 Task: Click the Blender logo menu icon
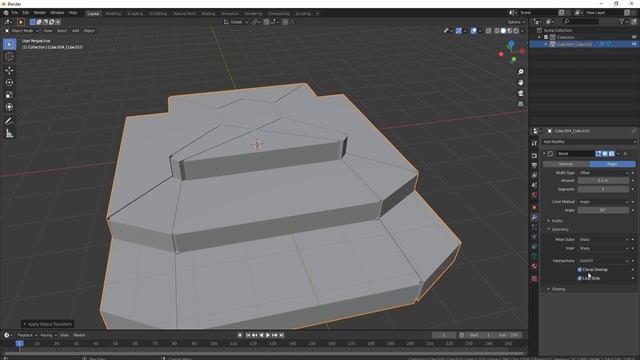click(x=6, y=13)
